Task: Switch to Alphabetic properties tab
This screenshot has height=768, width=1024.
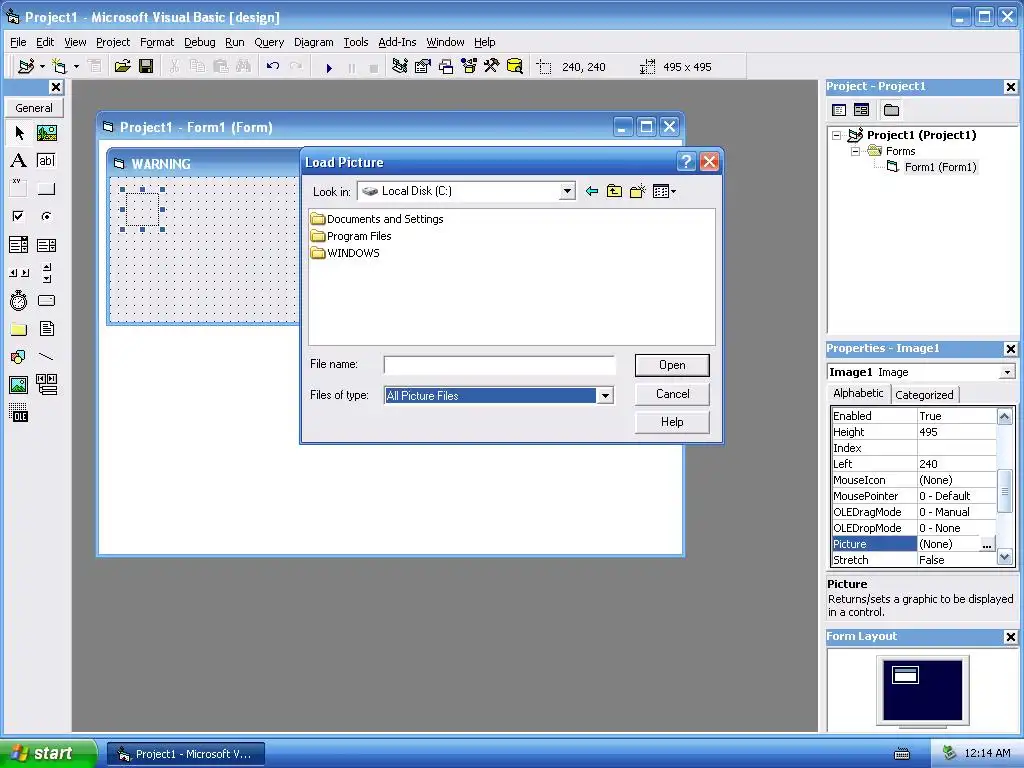Action: pos(858,393)
